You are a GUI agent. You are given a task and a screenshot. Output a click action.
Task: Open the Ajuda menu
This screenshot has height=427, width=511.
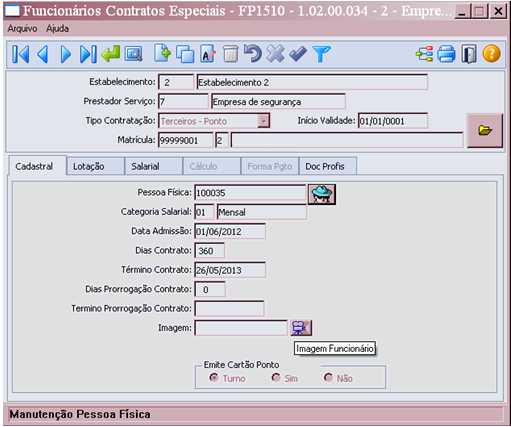tap(57, 29)
